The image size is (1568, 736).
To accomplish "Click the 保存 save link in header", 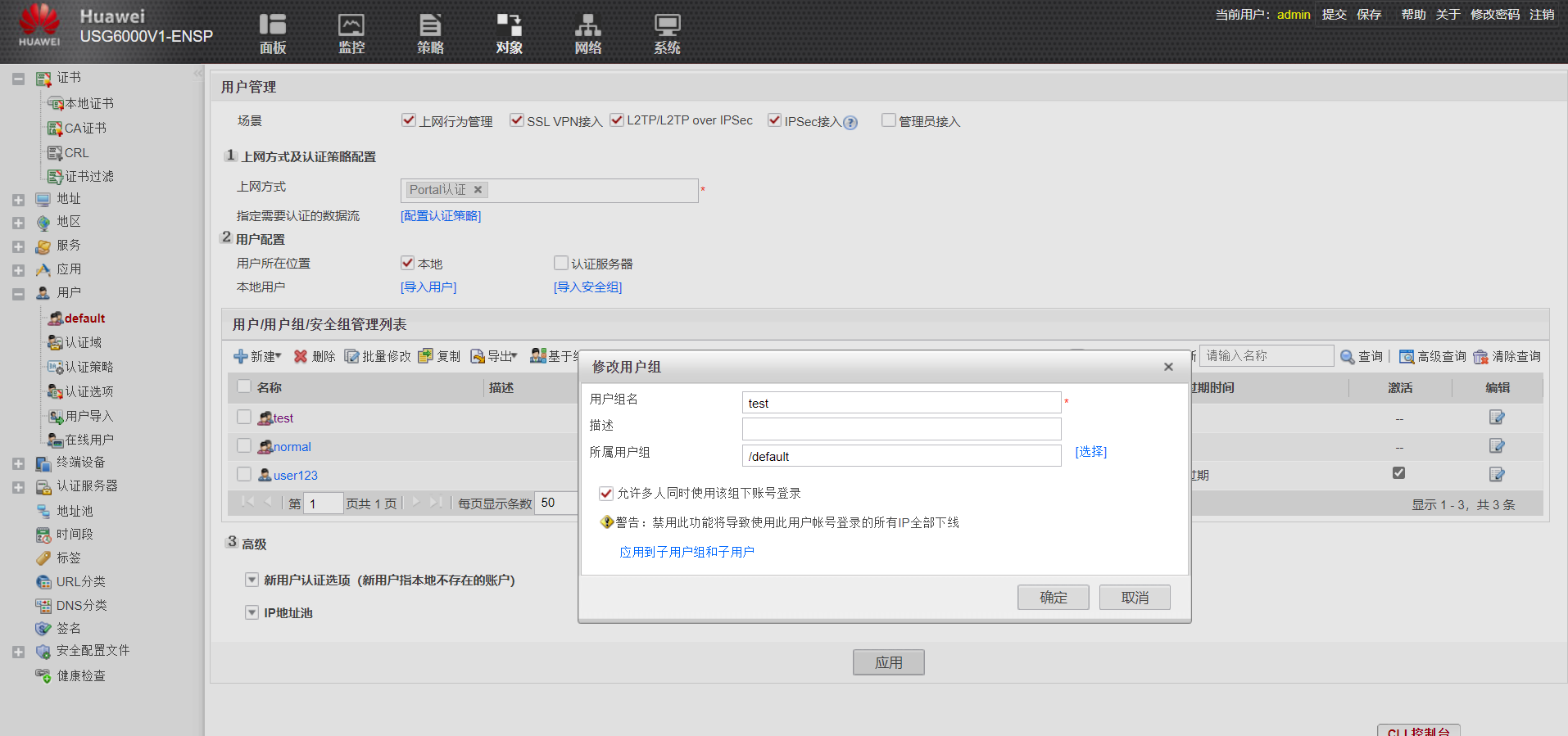I will 1369,15.
